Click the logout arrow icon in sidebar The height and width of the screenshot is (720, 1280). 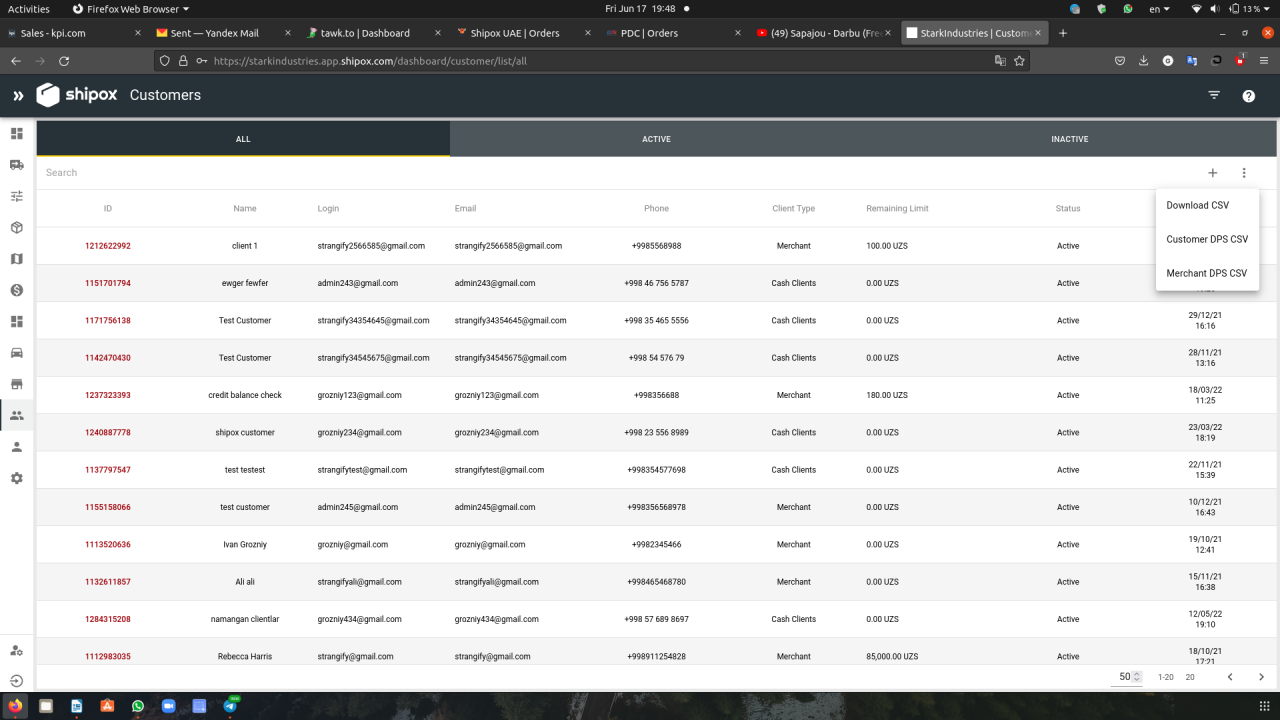(17, 681)
